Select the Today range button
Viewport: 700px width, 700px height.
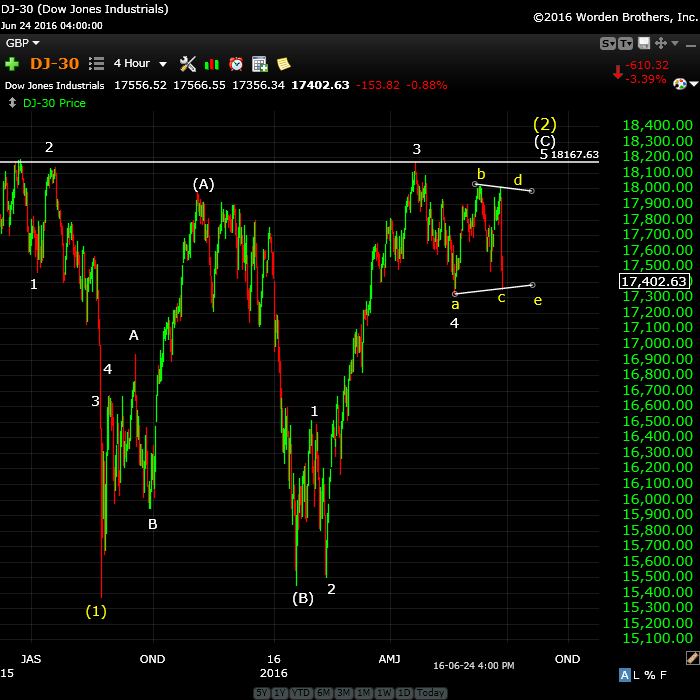pos(430,693)
